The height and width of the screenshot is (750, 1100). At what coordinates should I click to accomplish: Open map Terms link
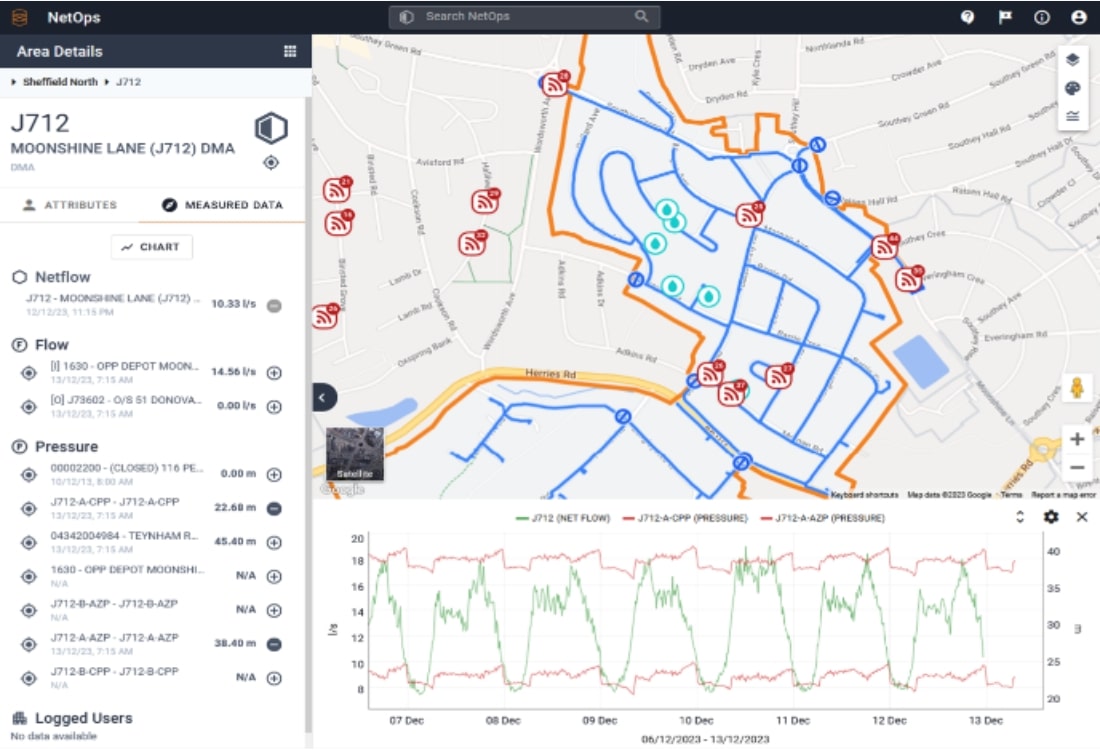coord(1011,495)
